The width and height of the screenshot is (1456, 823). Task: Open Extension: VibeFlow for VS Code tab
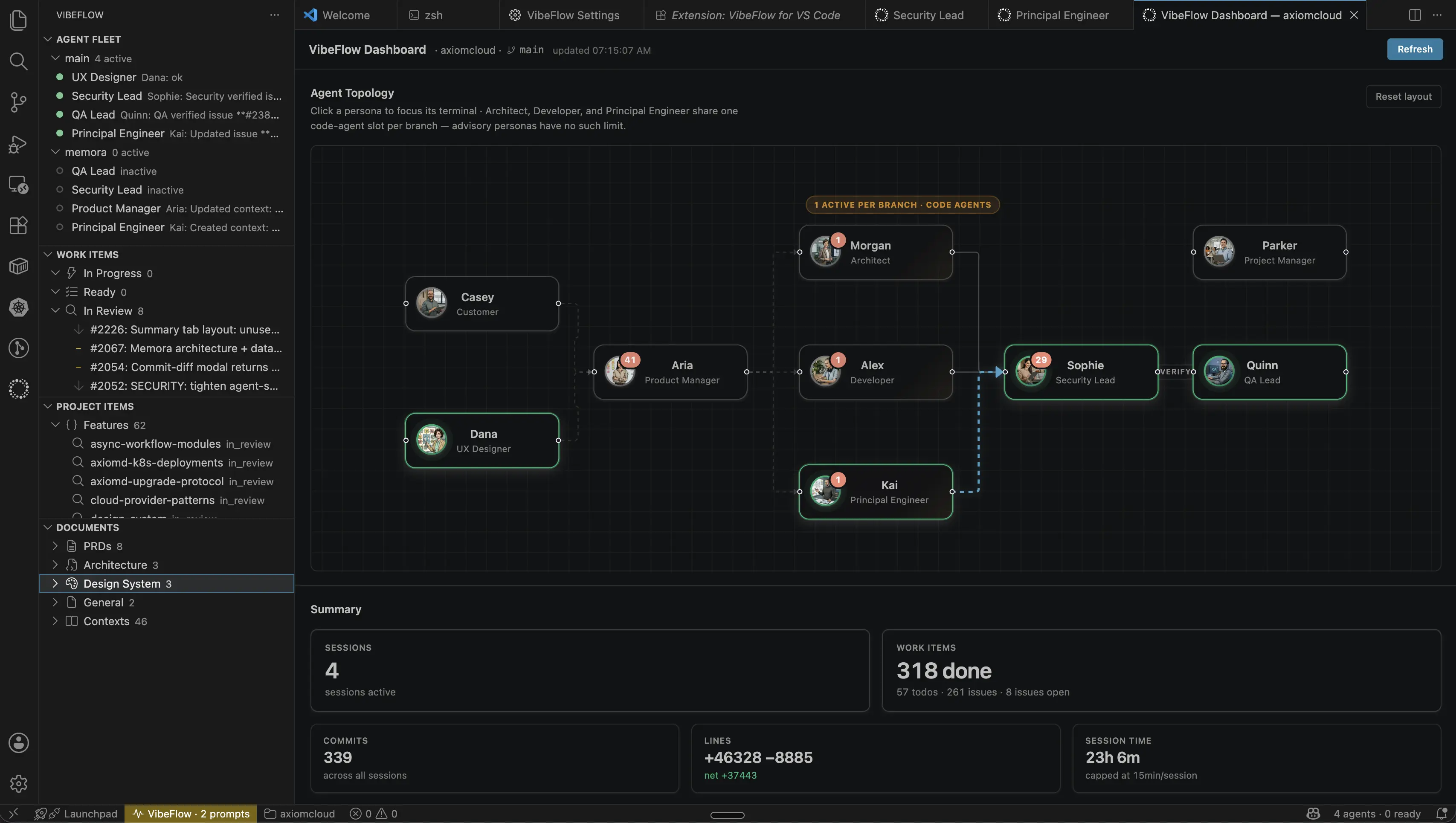click(x=754, y=15)
